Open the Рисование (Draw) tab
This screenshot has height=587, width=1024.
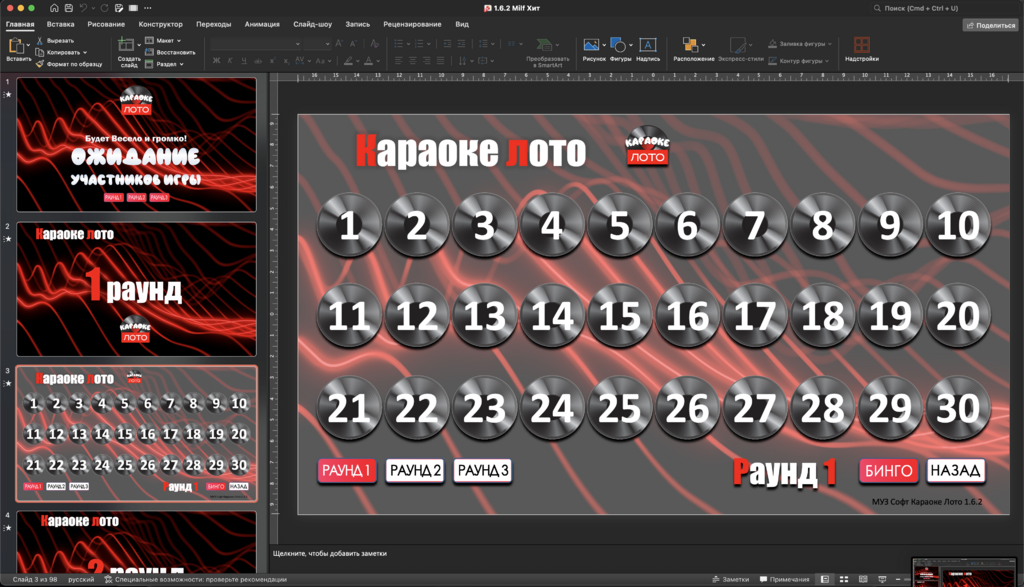click(x=106, y=24)
